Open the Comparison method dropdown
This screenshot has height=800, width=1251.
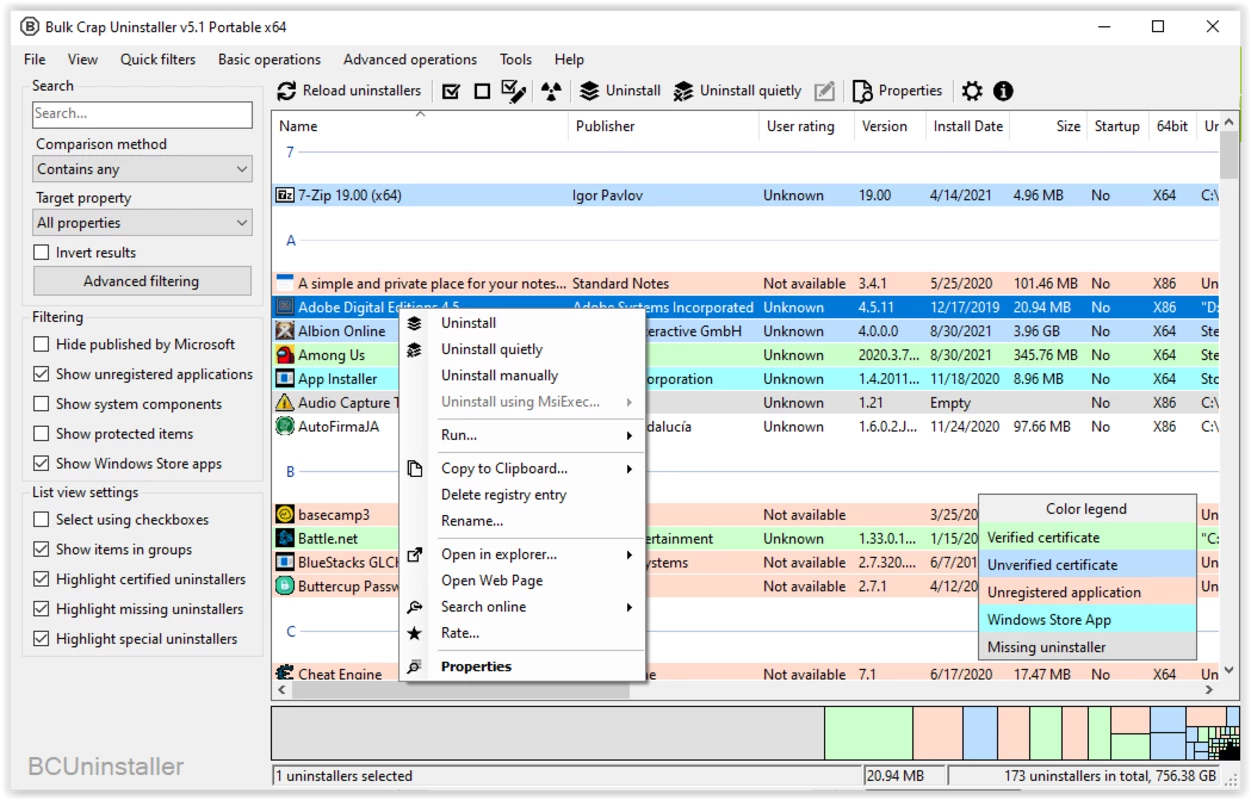142,169
